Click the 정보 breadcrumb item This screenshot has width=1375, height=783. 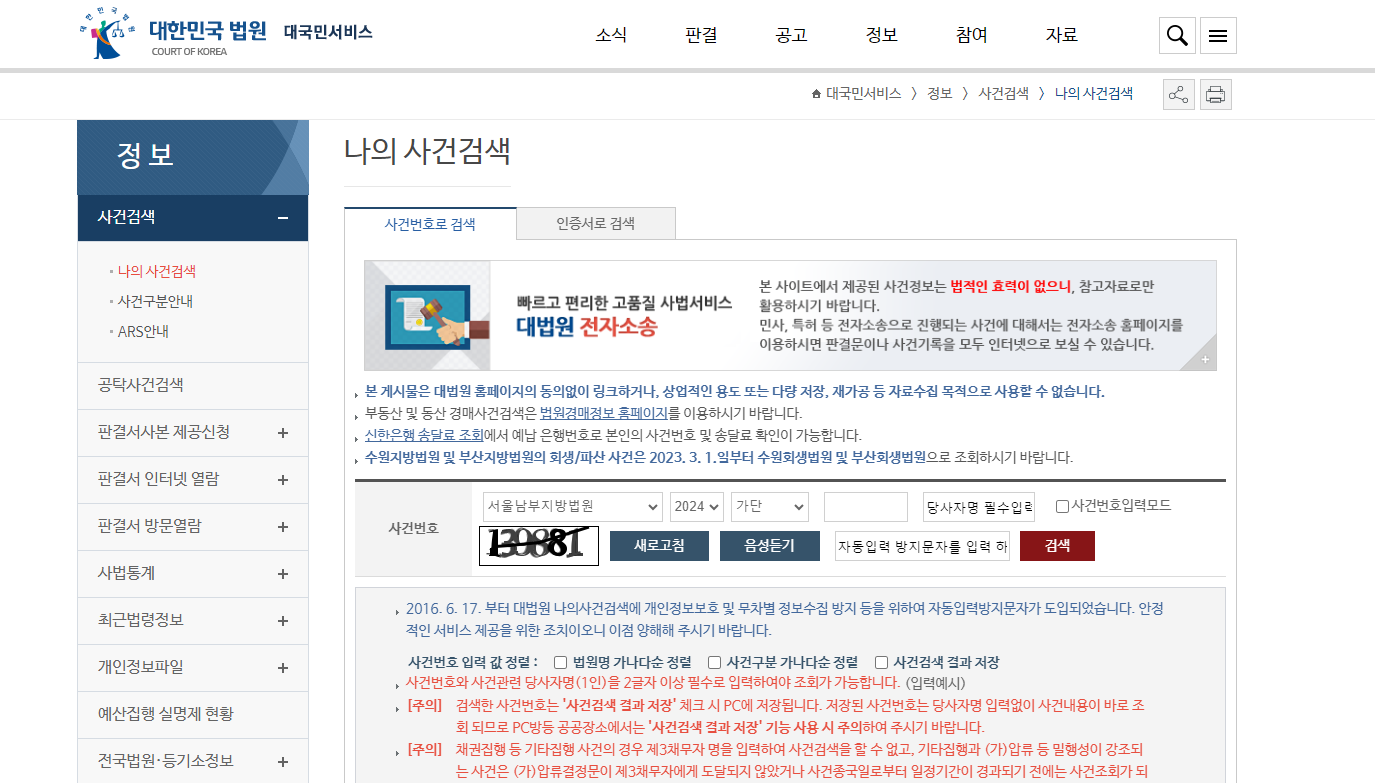tap(940, 94)
